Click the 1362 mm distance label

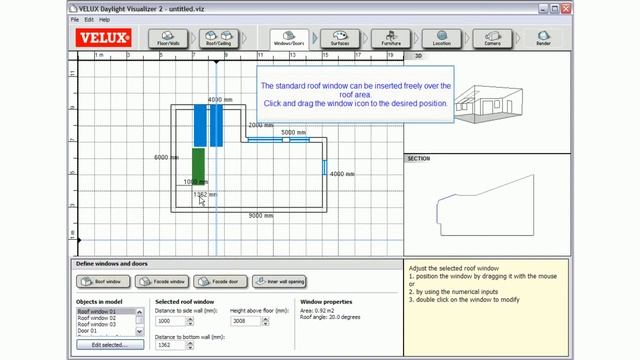(205, 195)
